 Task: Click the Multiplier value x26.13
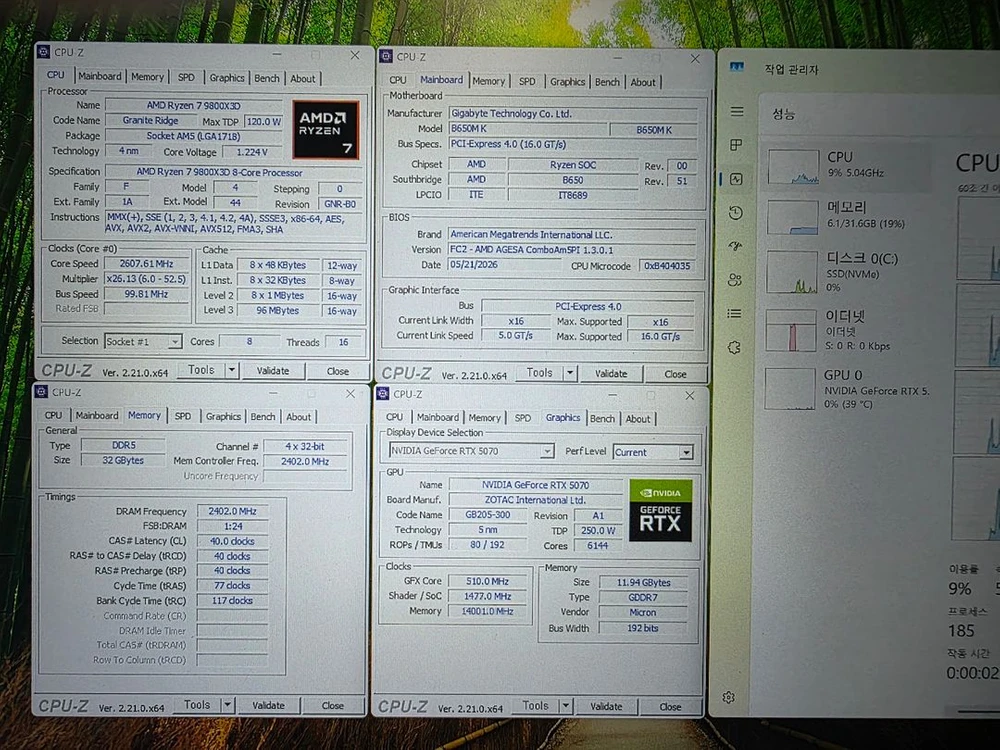[147, 279]
